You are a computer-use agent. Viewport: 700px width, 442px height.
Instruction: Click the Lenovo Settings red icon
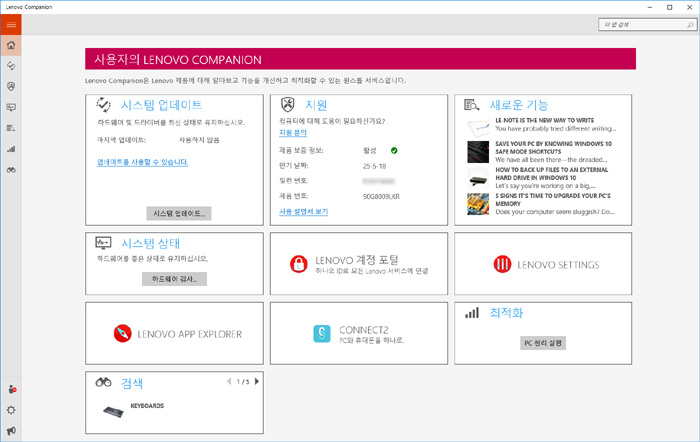(x=502, y=264)
